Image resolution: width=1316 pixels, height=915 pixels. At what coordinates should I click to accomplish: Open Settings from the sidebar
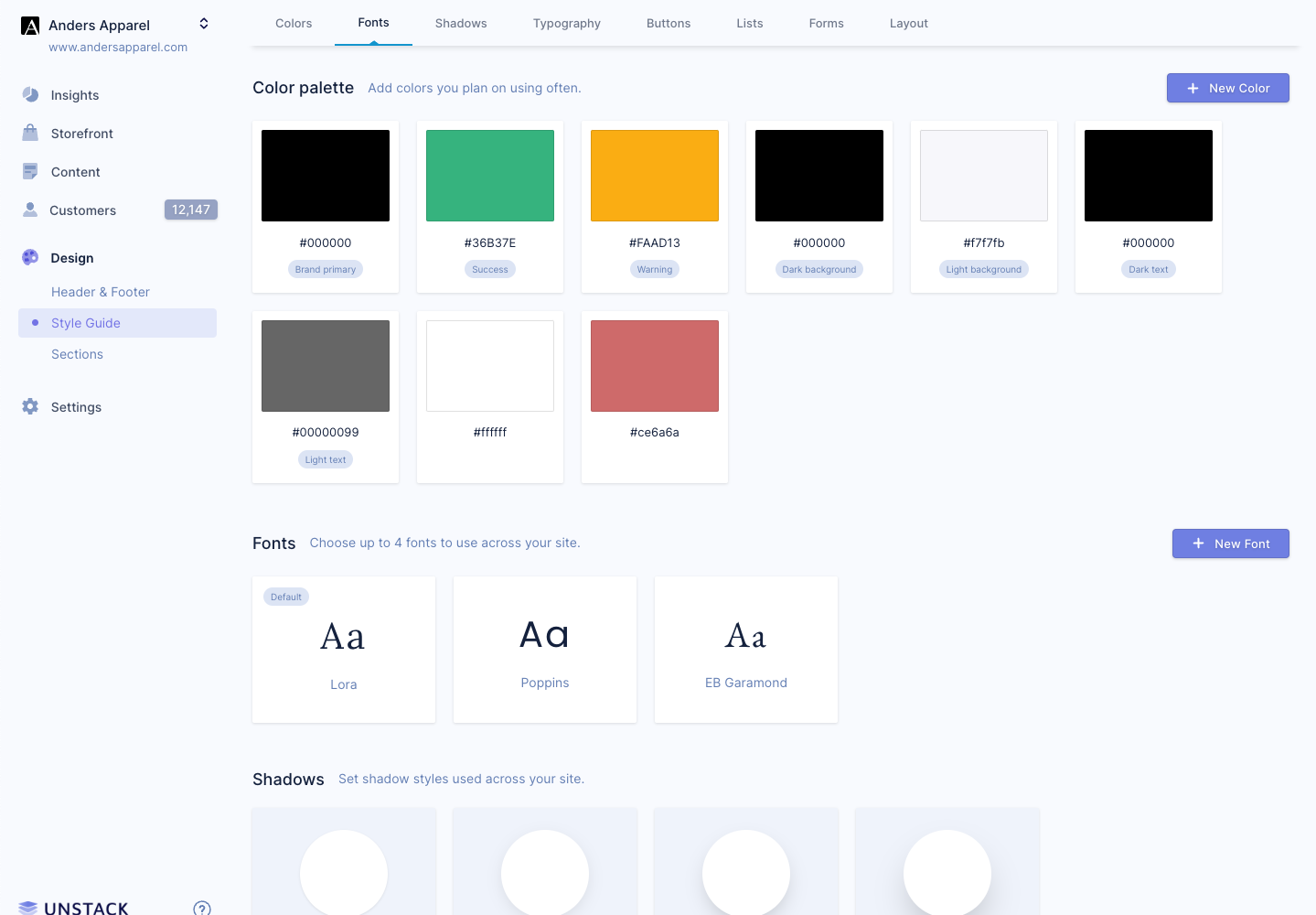pos(76,407)
